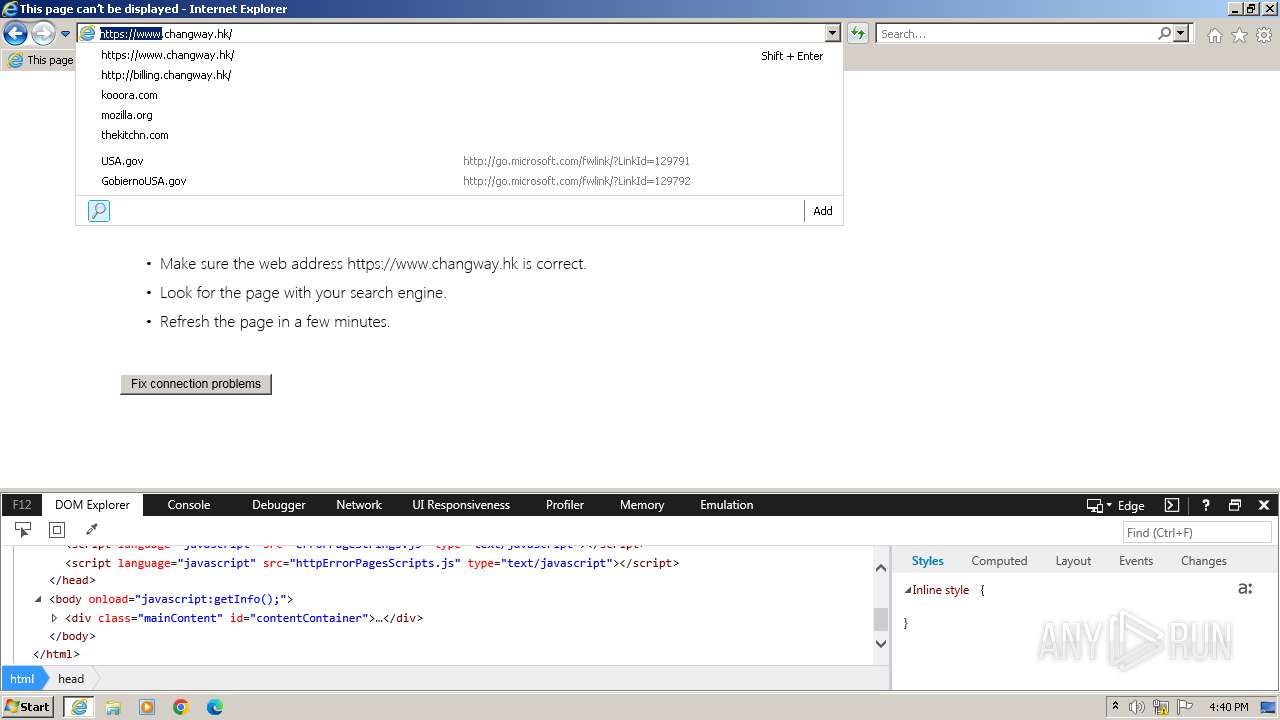
Task: Switch to the Computed pane tab
Action: tap(999, 561)
